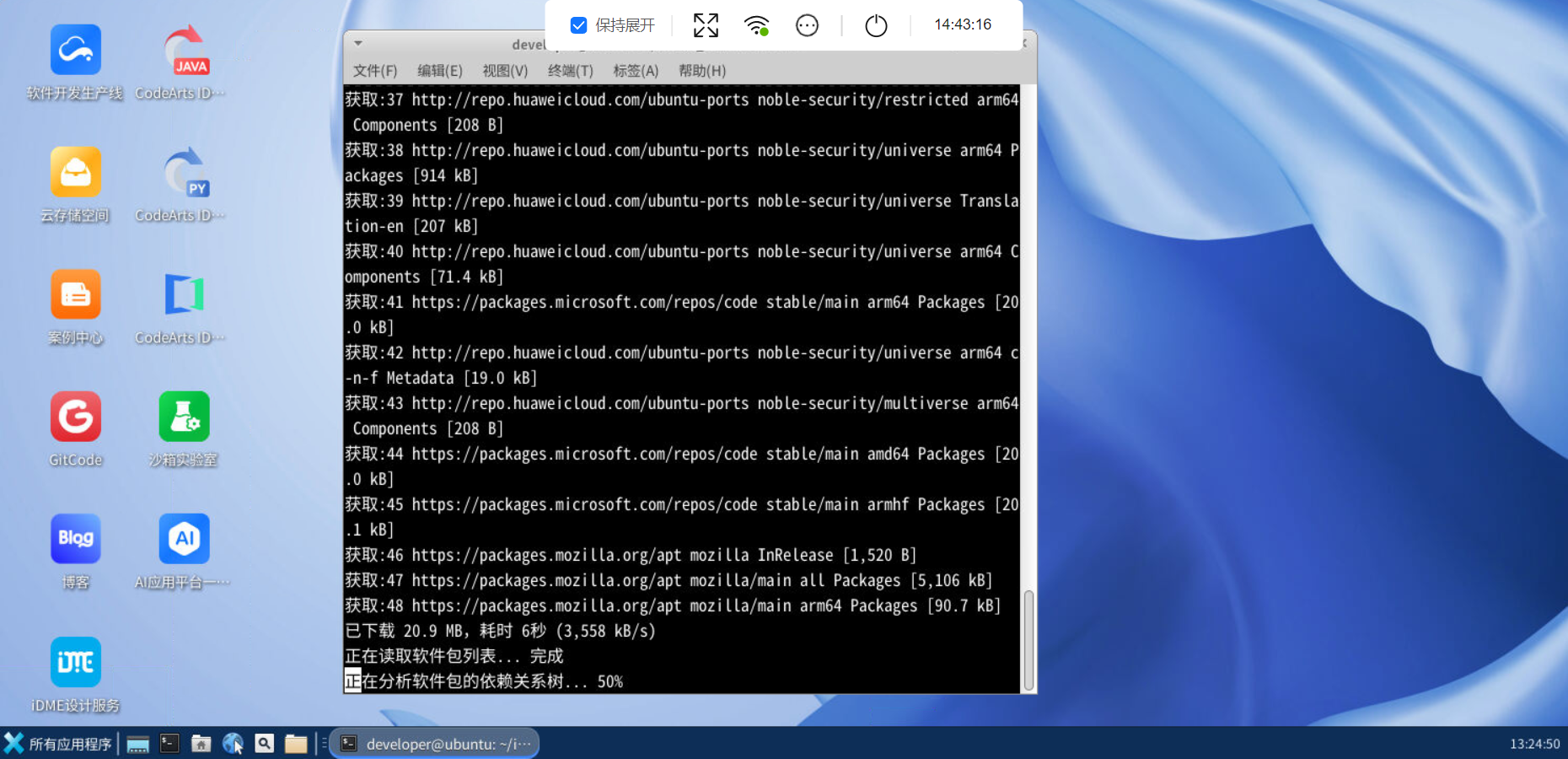Open the 终端(T) menu
Image resolution: width=1568 pixels, height=759 pixels.
tap(571, 71)
